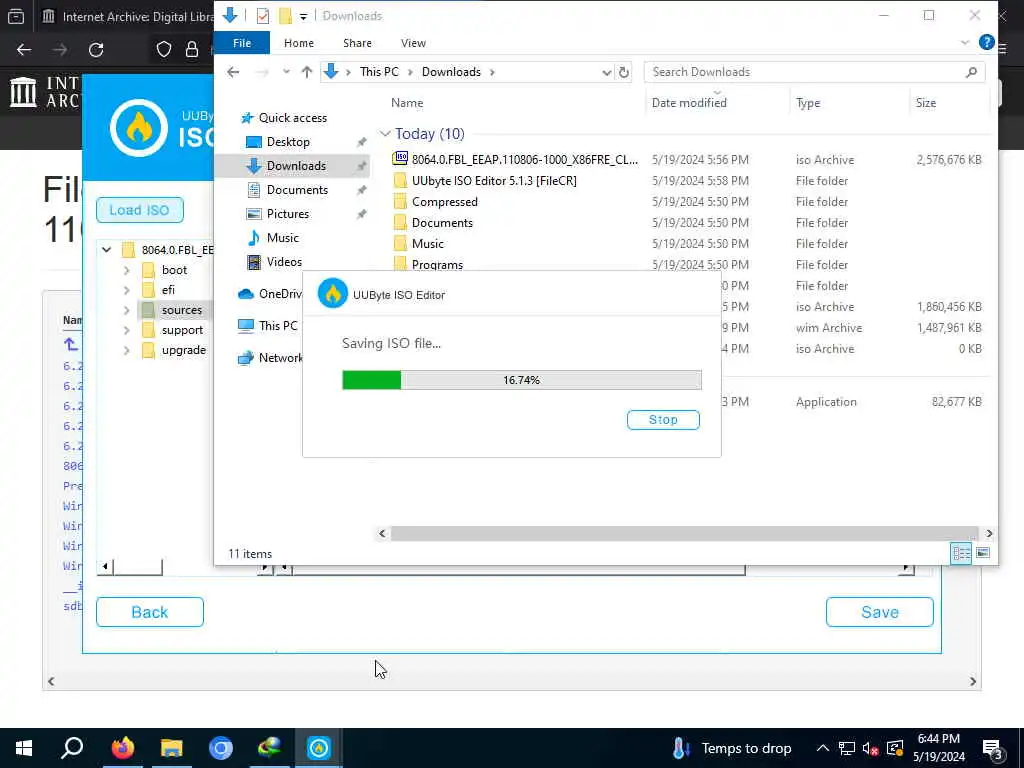Open recent locations dropdown arrow

286,72
